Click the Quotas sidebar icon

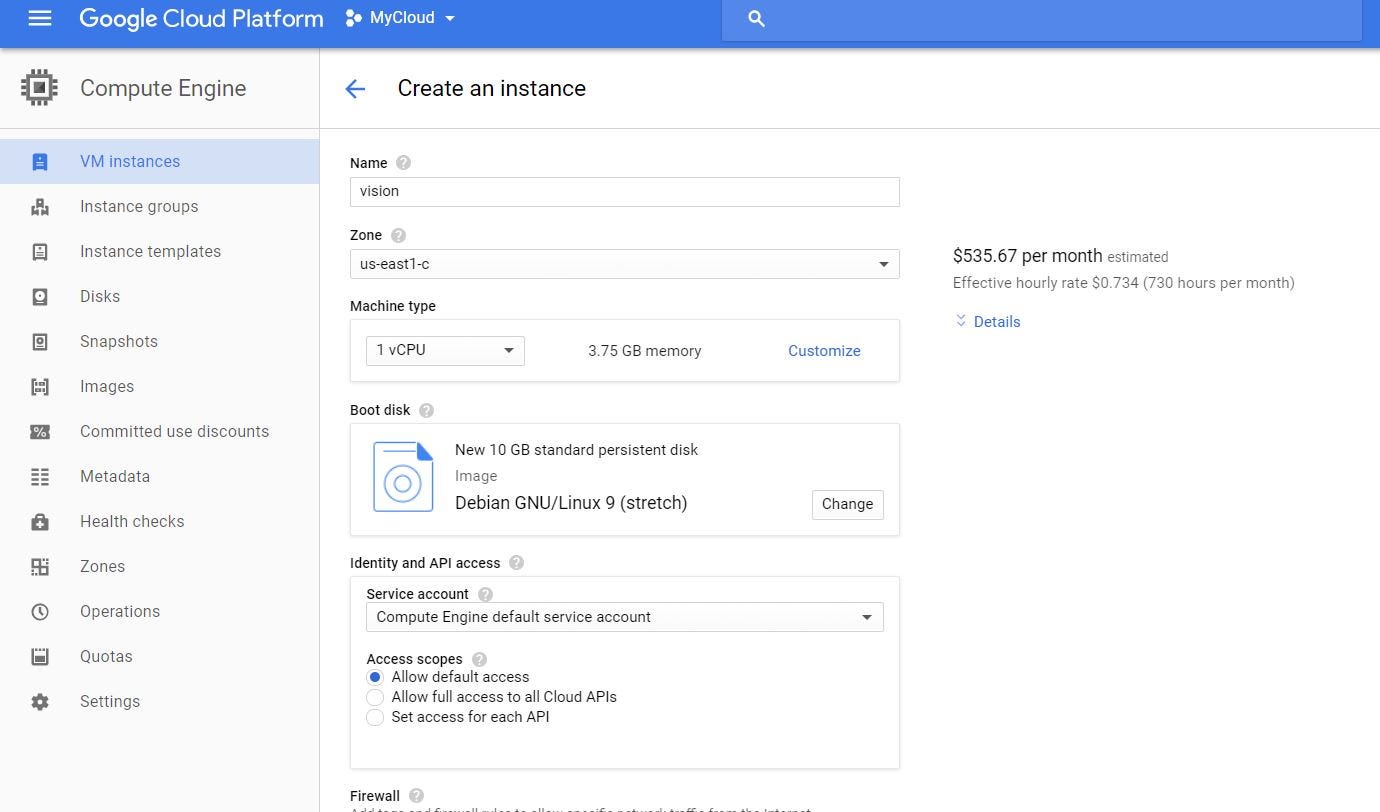[40, 657]
